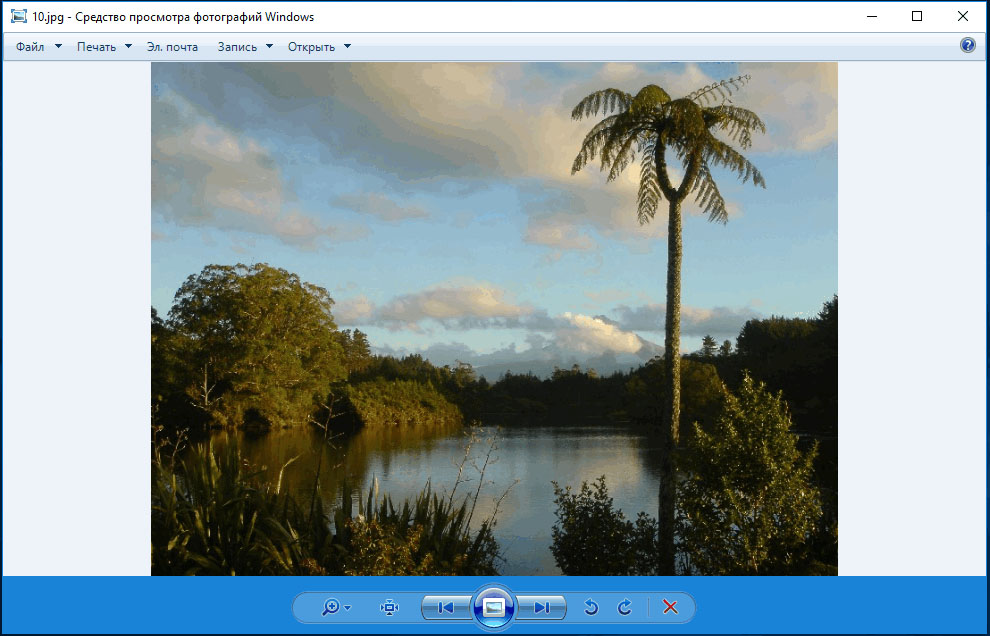The image size is (990, 636).
Task: Maximize the photo viewer window
Action: pyautogui.click(x=917, y=16)
